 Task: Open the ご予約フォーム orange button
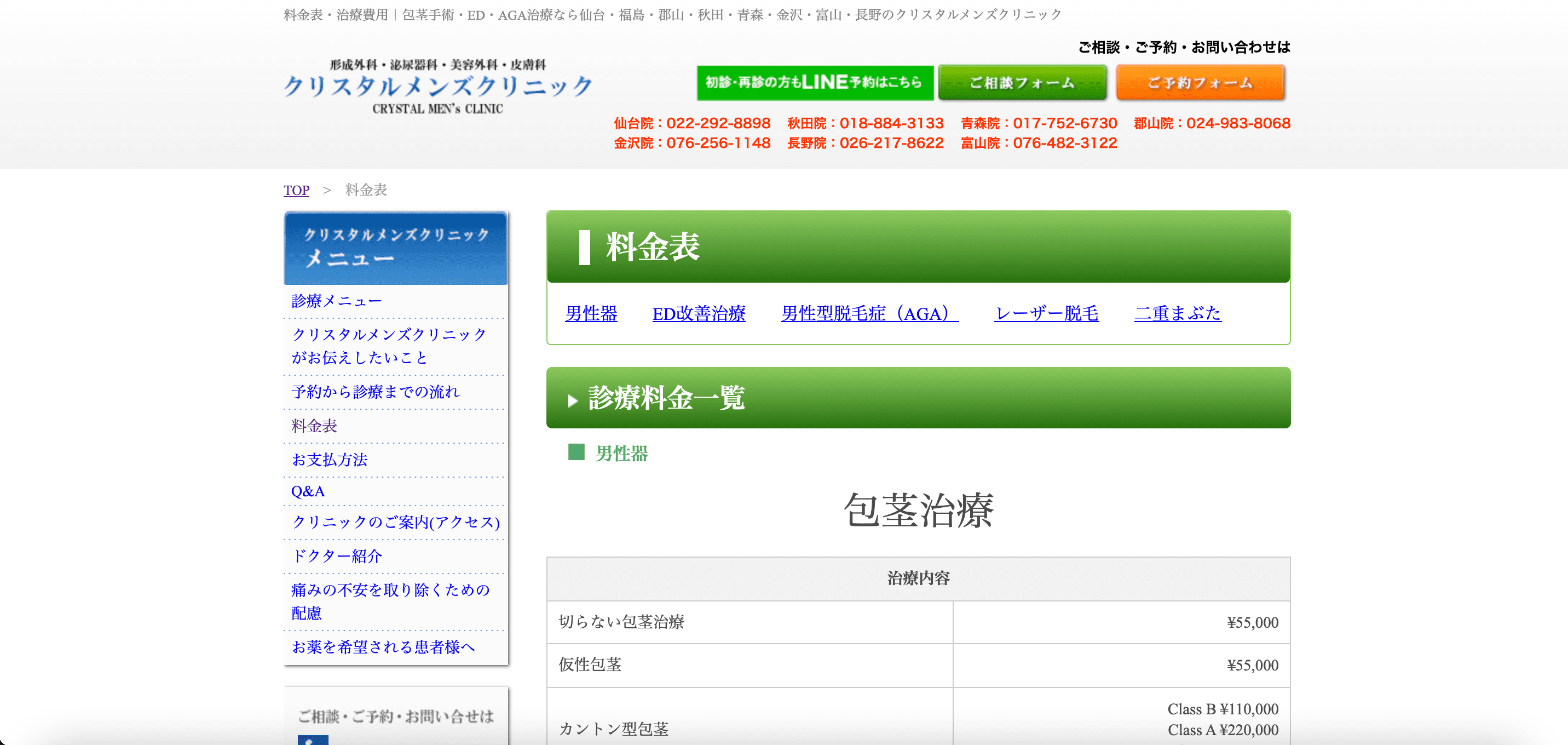(1200, 82)
